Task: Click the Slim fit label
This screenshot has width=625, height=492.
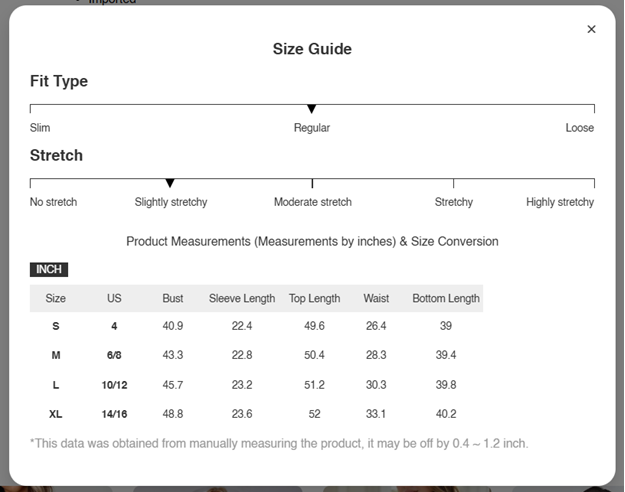Action: coord(40,128)
